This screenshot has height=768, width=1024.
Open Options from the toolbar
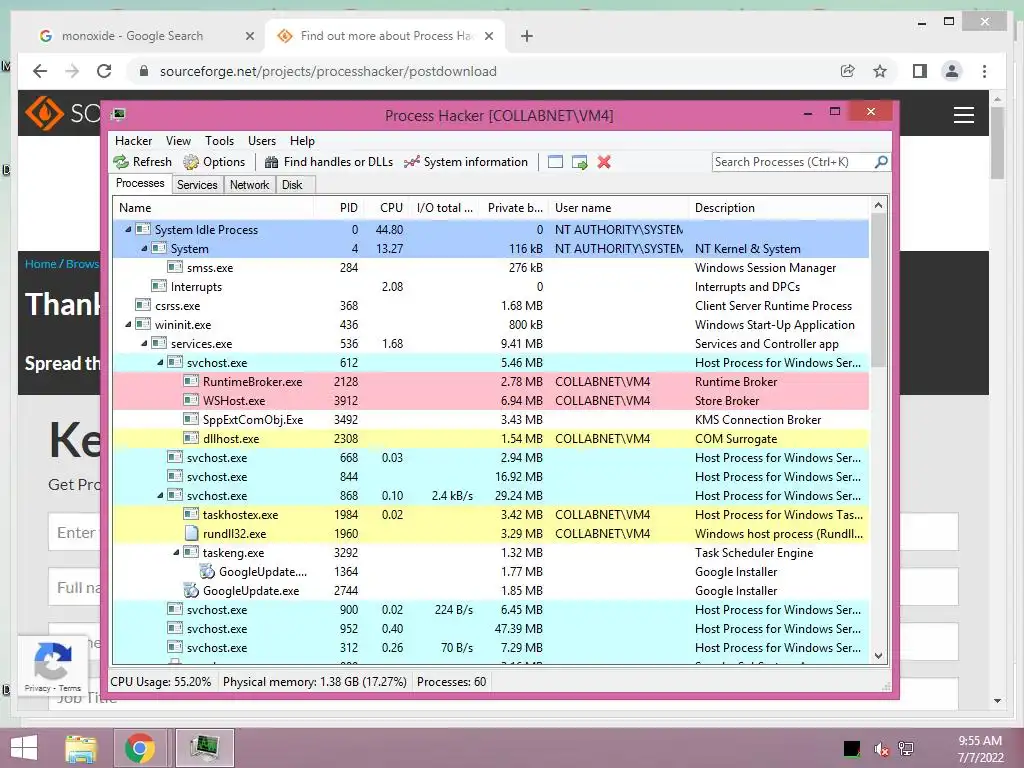pos(214,162)
